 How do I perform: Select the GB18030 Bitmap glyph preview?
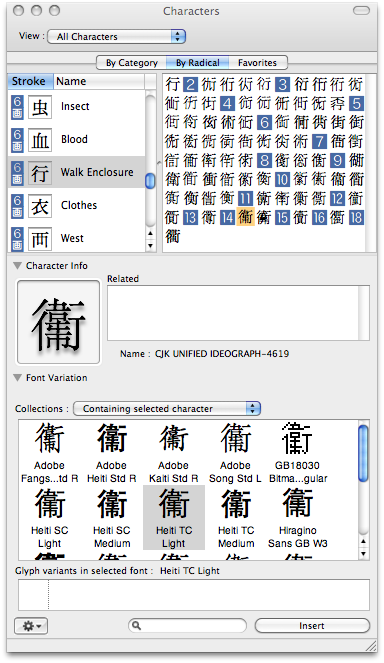point(297,438)
